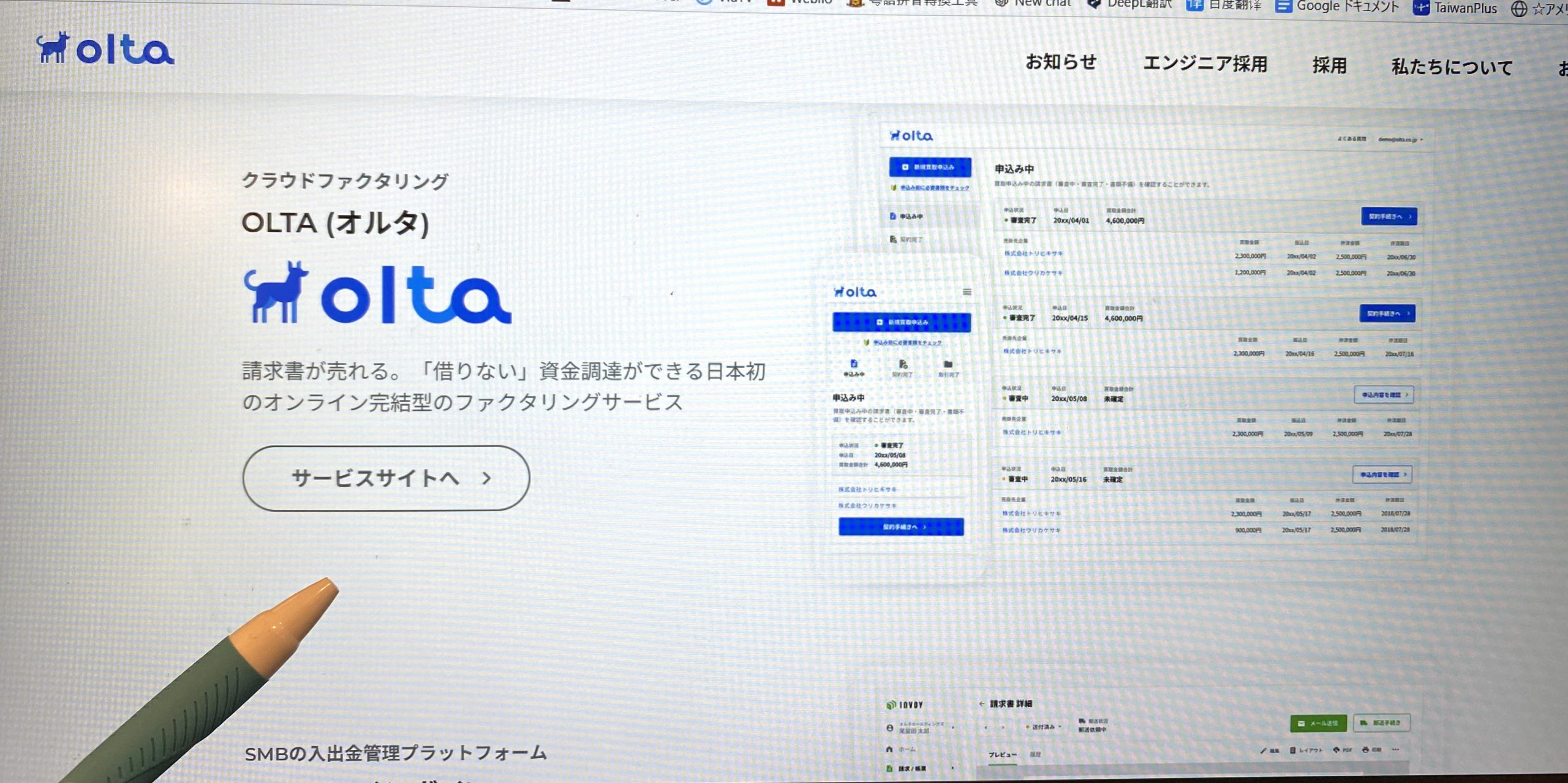Click the ホーム home icon in the INVOY sidebar
The height and width of the screenshot is (783, 1568).
point(889,749)
